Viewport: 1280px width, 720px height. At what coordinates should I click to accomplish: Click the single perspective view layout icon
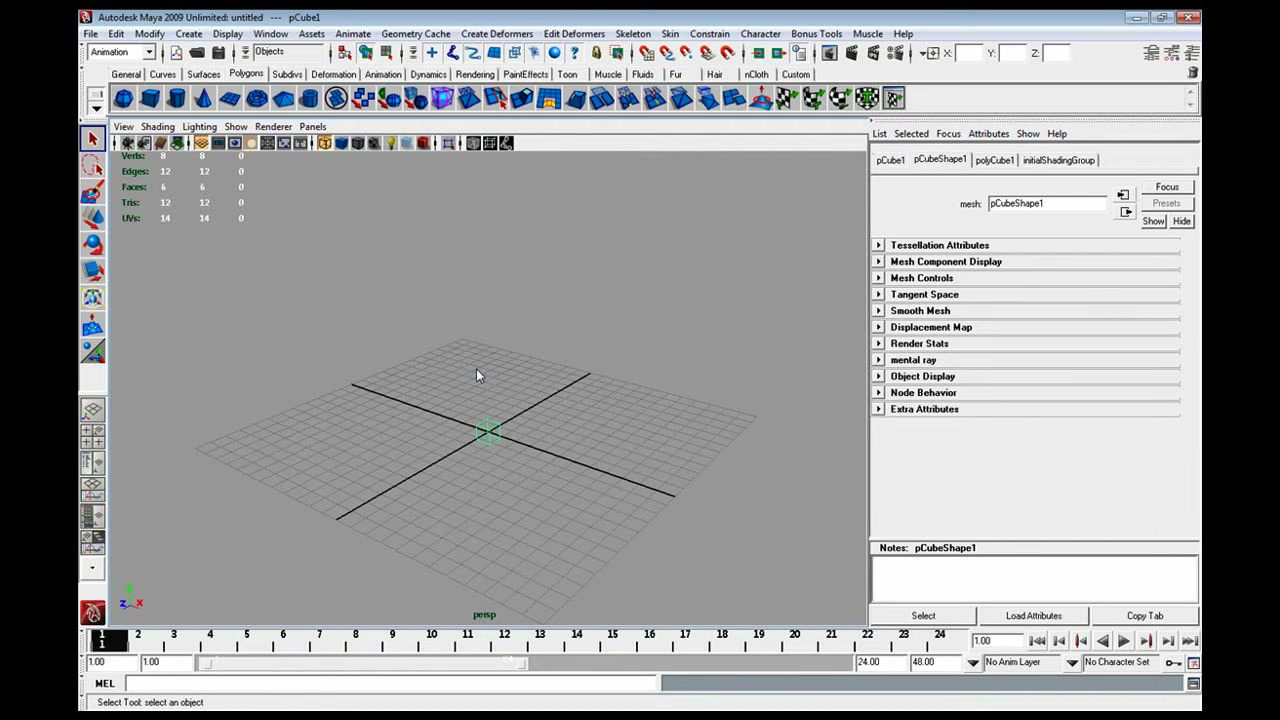coord(92,410)
